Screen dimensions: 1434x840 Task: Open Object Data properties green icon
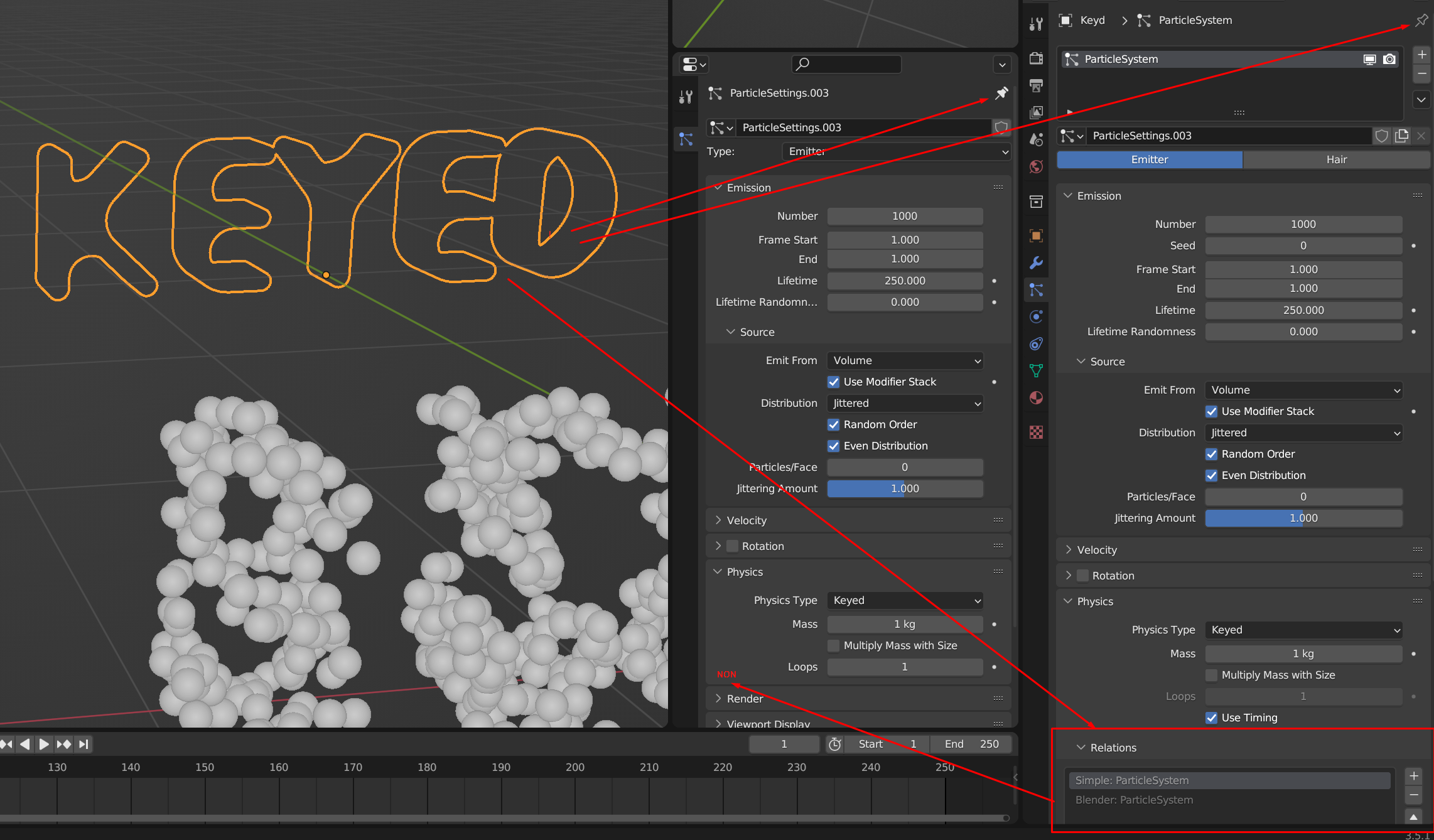[1036, 370]
